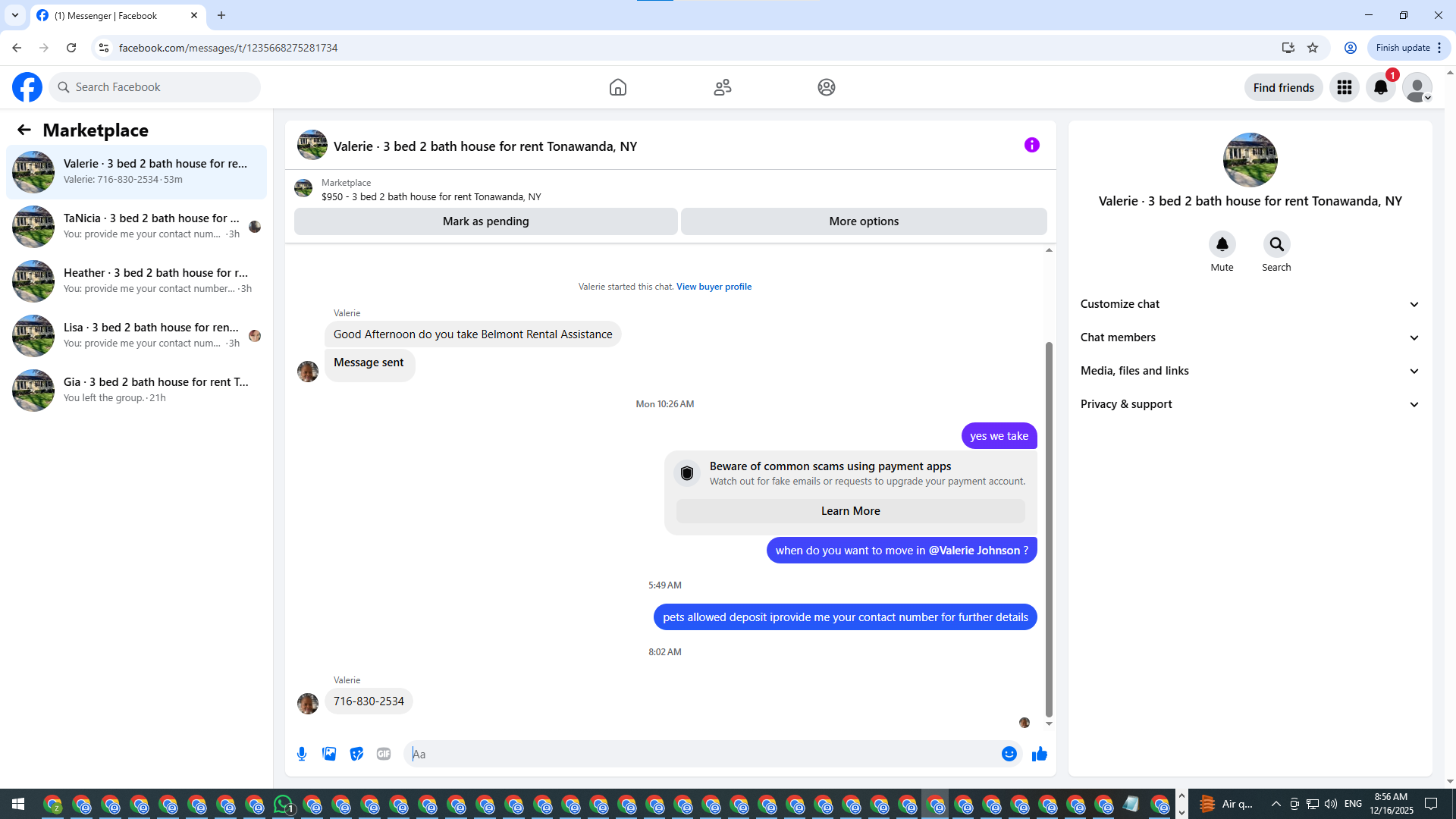The height and width of the screenshot is (819, 1456).
Task: Record a voice clip with the microphone icon
Action: pyautogui.click(x=302, y=754)
